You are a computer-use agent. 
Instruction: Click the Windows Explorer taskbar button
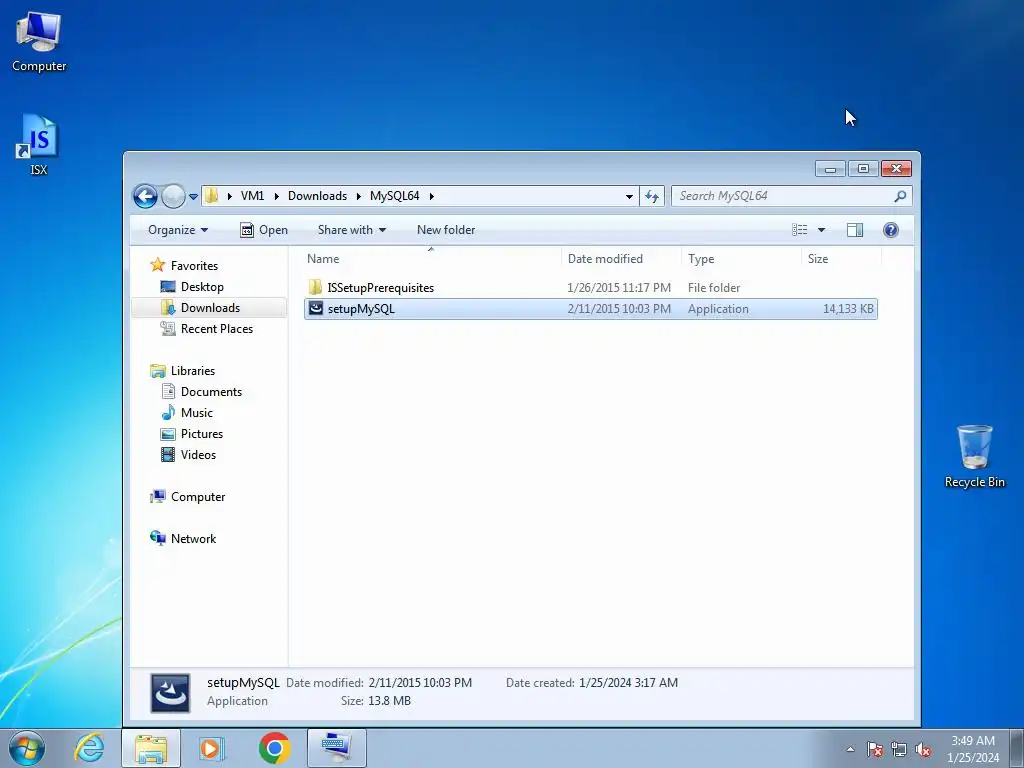[151, 748]
